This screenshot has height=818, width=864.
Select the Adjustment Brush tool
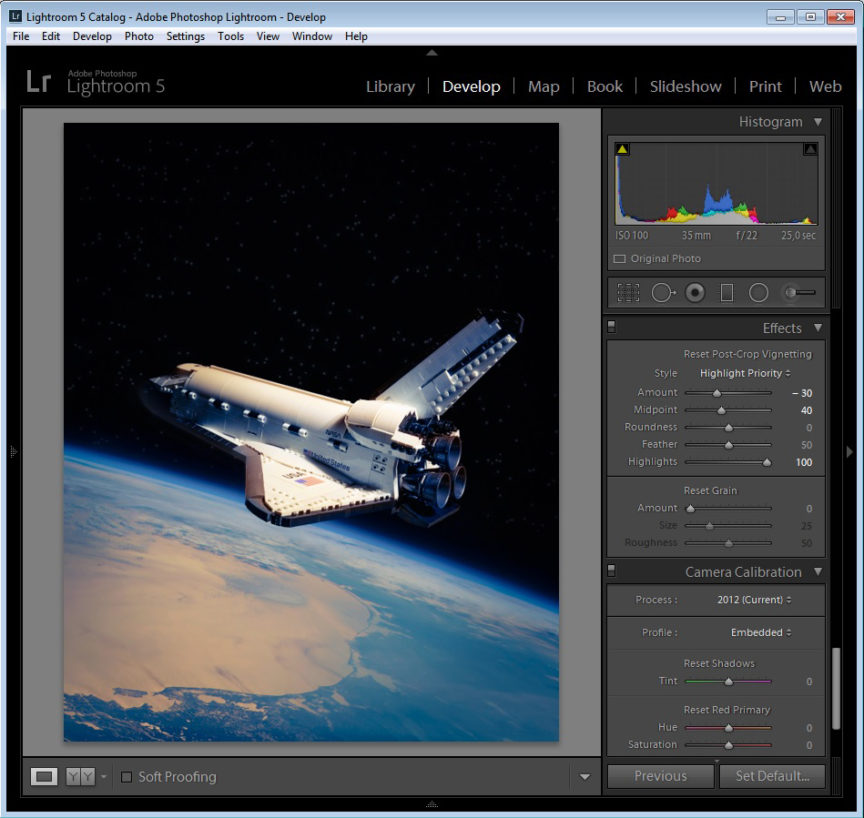798,293
